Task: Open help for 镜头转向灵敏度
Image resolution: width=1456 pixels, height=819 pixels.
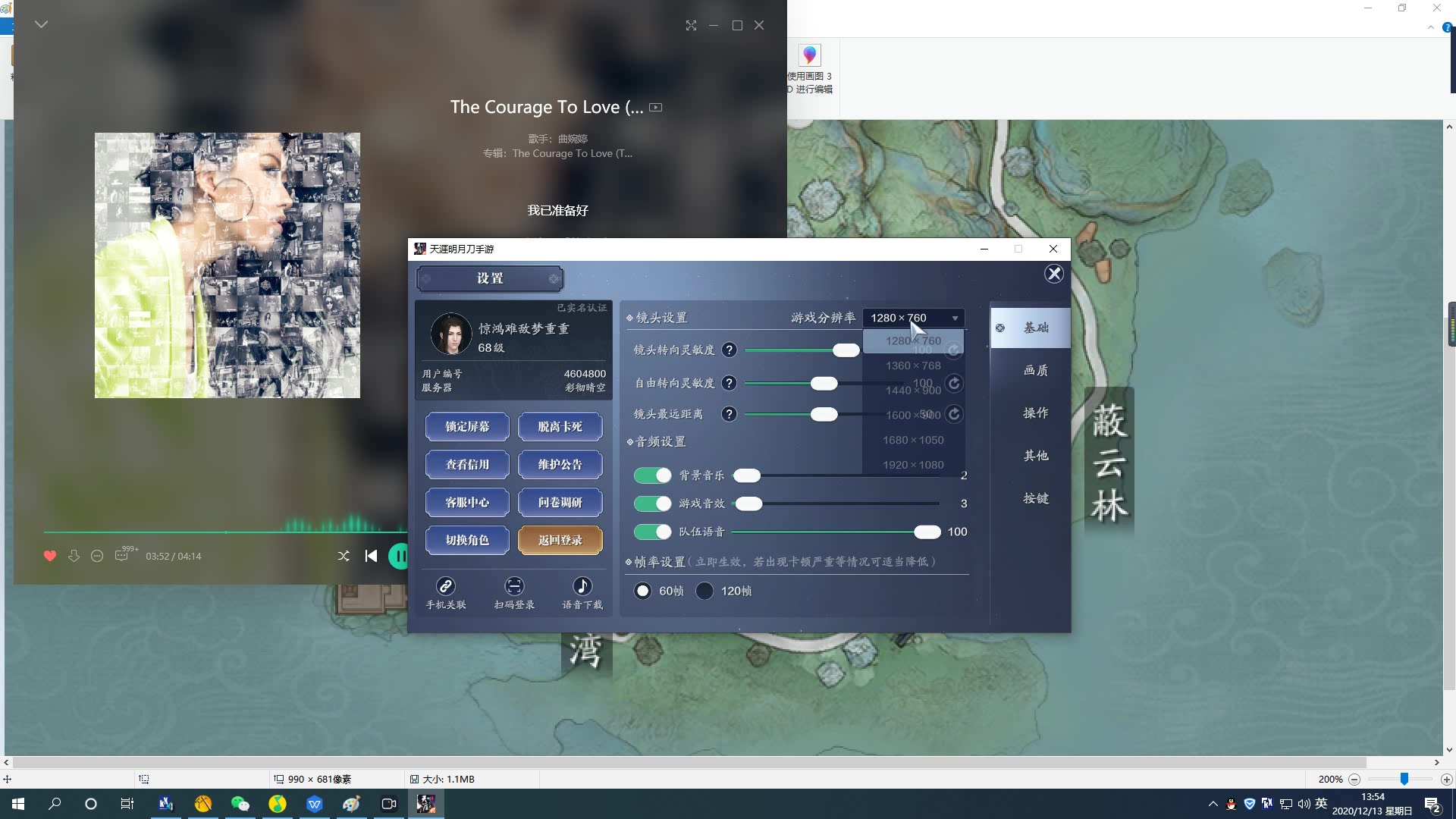Action: [x=729, y=350]
